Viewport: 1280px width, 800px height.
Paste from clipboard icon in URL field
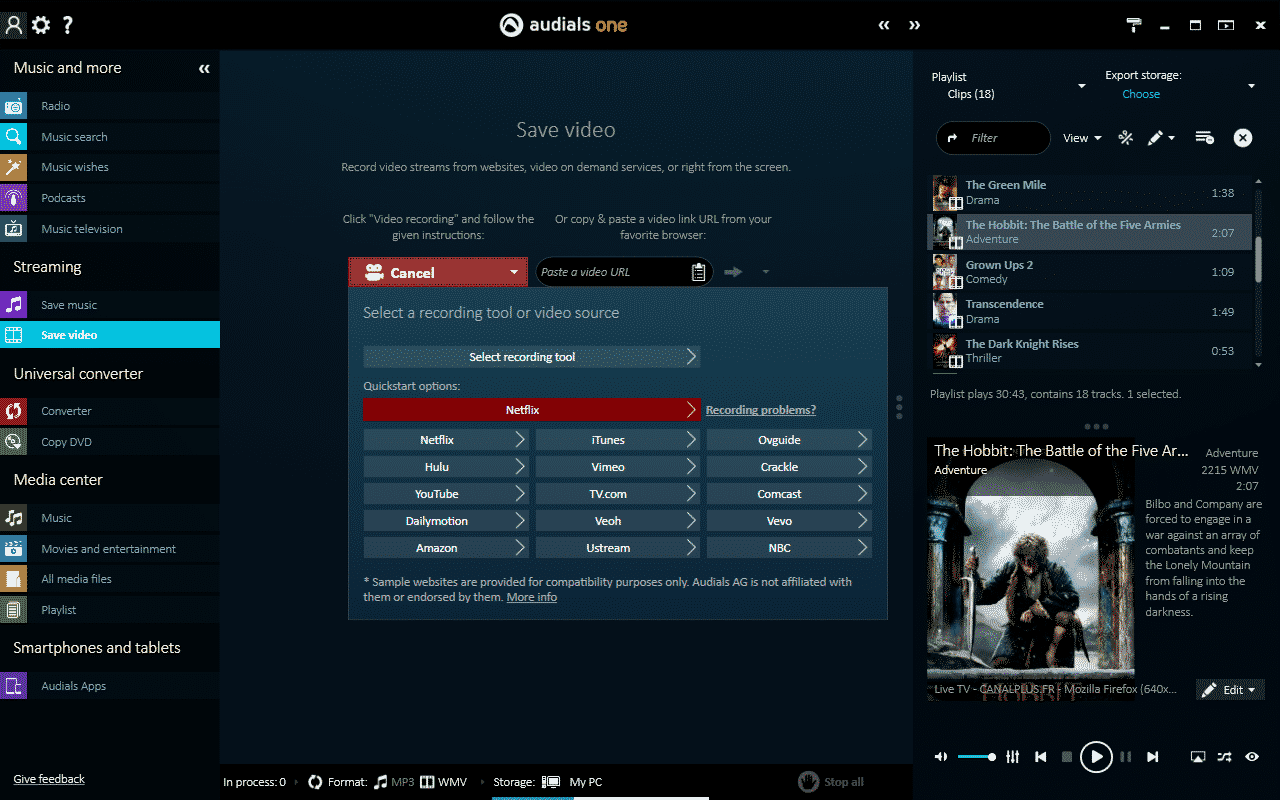coord(699,272)
